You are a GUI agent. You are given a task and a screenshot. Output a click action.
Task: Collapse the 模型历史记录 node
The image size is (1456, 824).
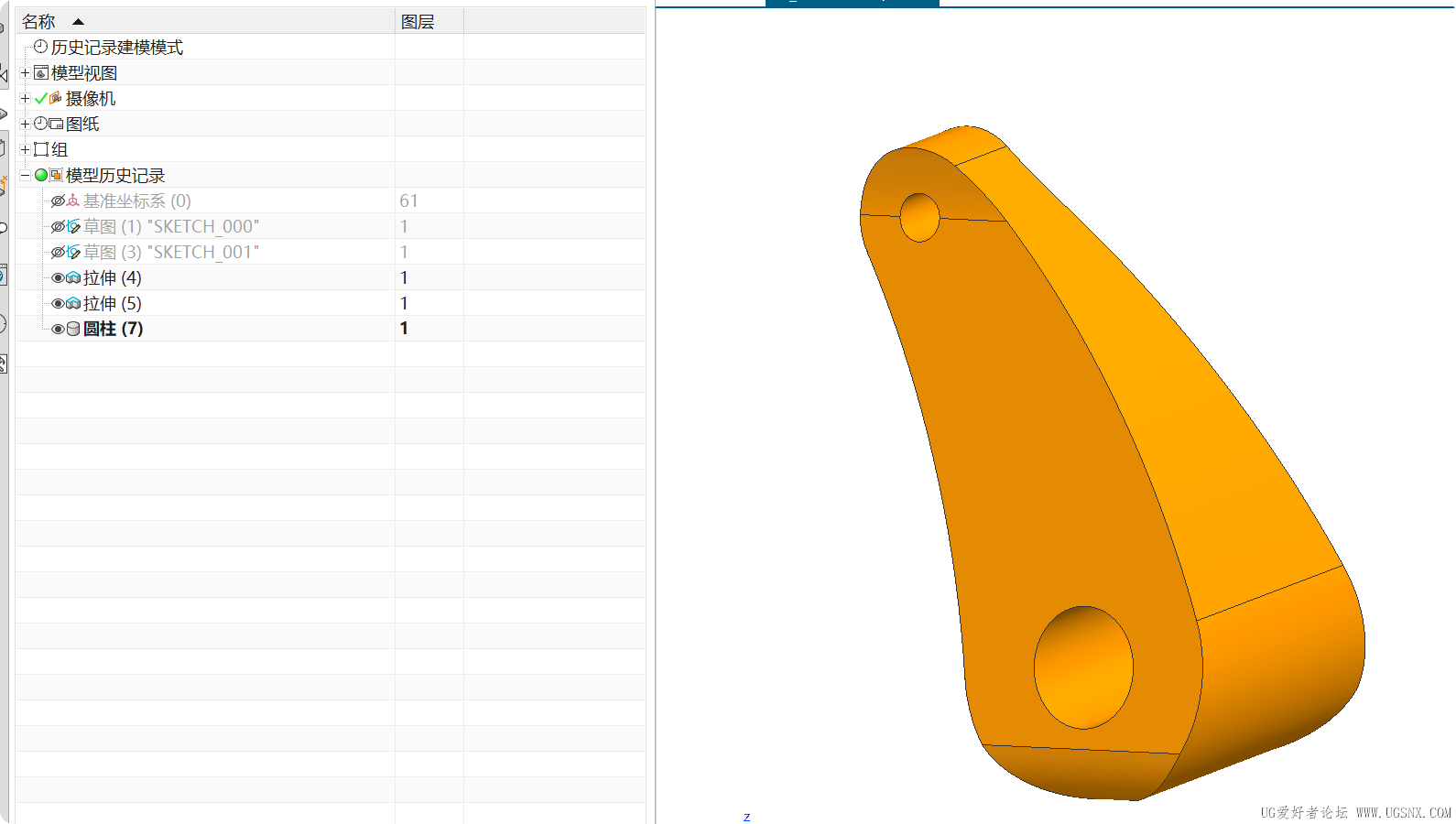(x=25, y=175)
